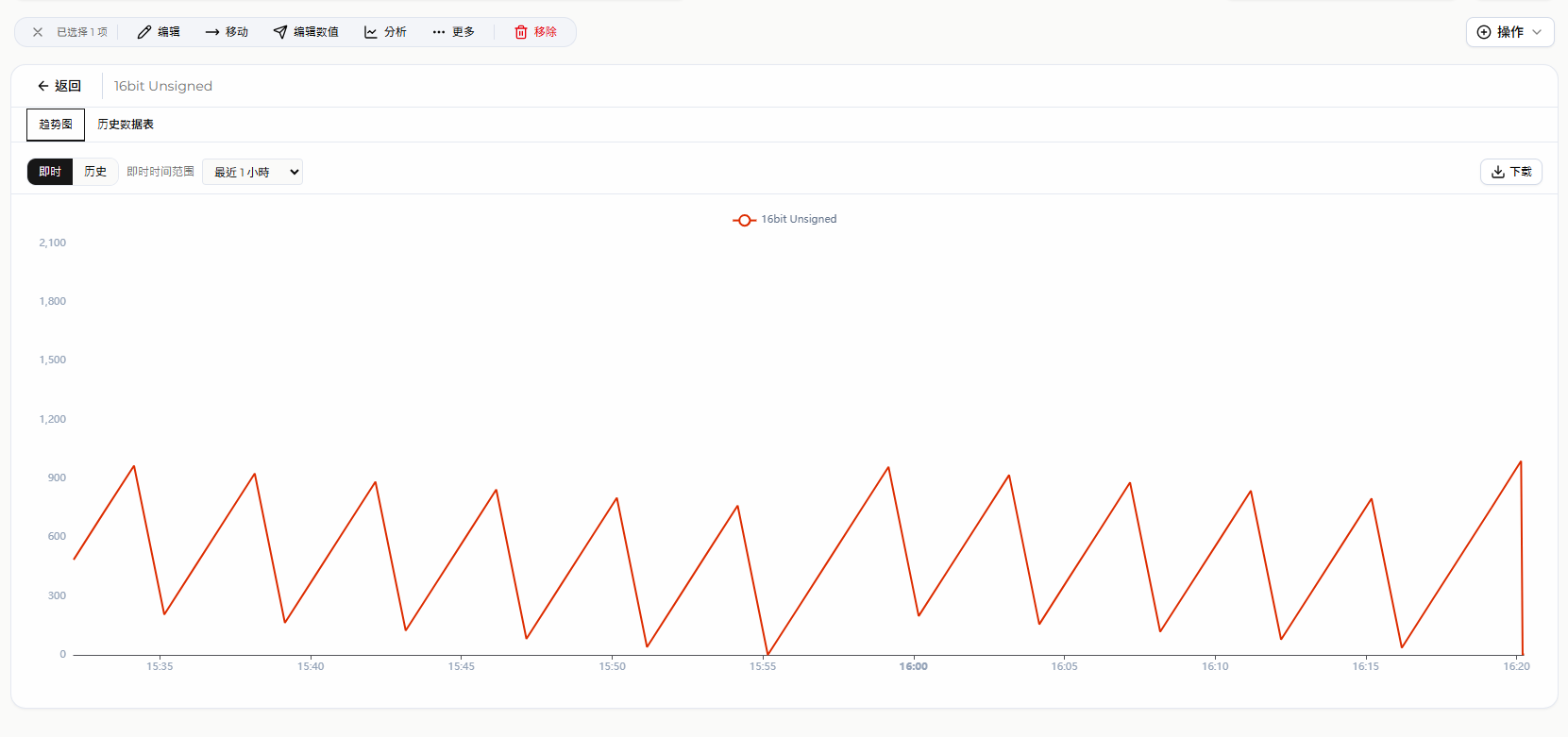
Task: Select the 历史数据表 tab
Action: tap(126, 125)
